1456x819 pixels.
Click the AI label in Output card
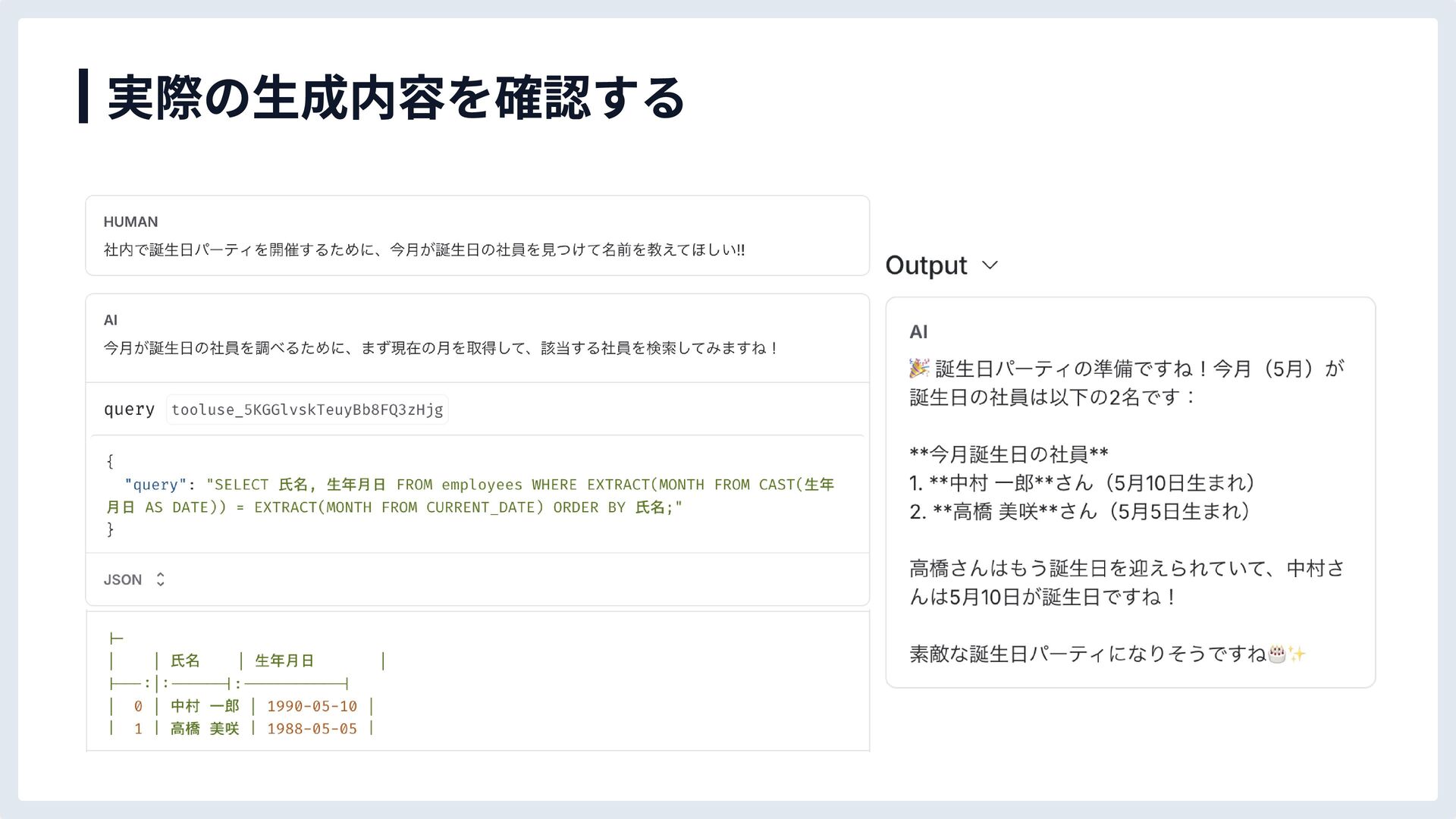918,331
